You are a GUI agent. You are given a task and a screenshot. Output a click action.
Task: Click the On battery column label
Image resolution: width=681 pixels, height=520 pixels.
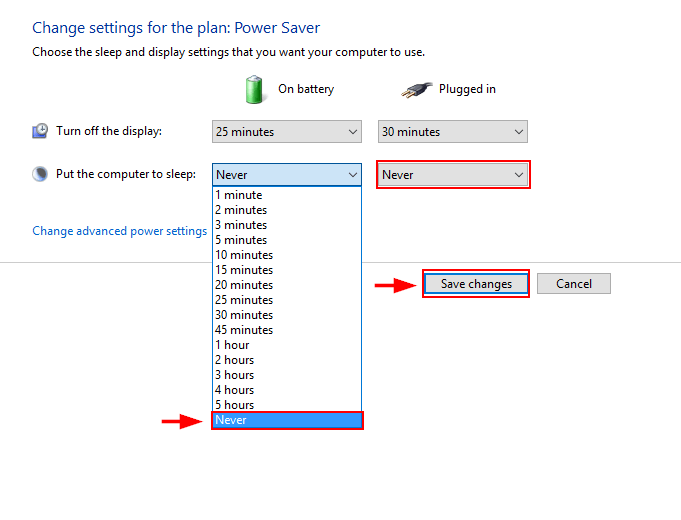306,89
